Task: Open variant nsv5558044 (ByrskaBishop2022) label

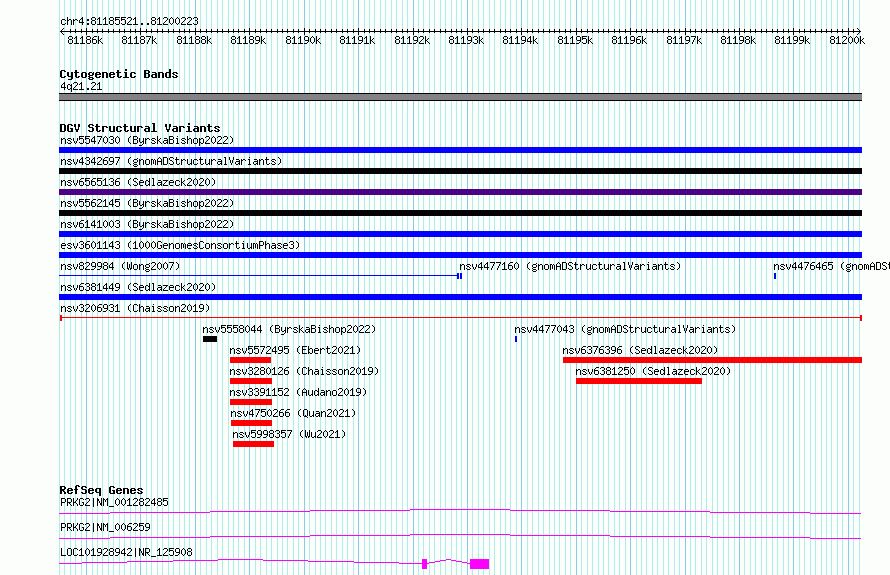Action: (x=289, y=329)
